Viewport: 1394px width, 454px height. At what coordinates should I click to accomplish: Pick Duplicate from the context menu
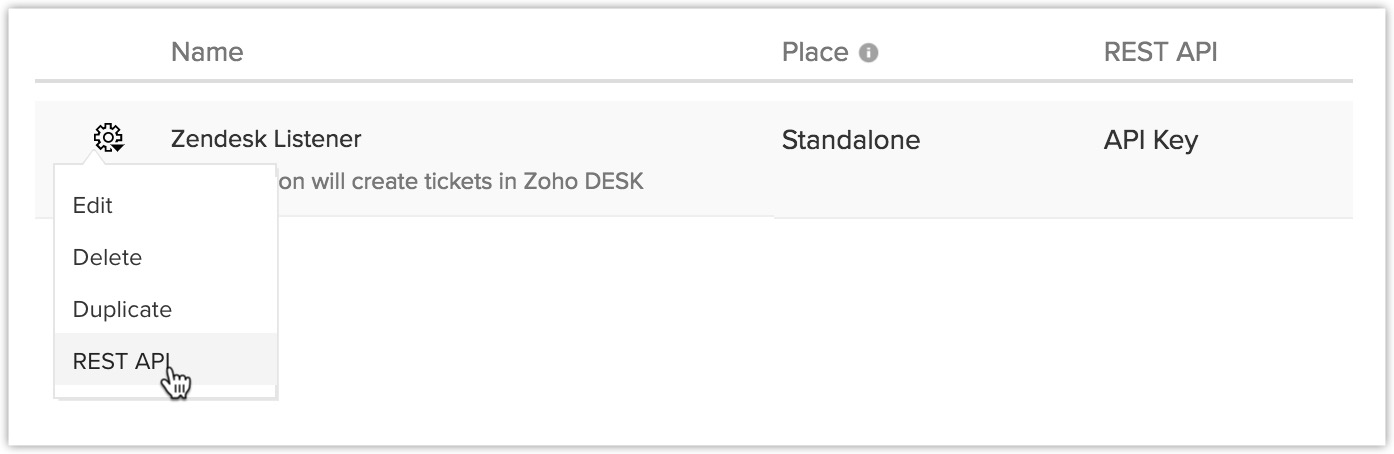122,309
